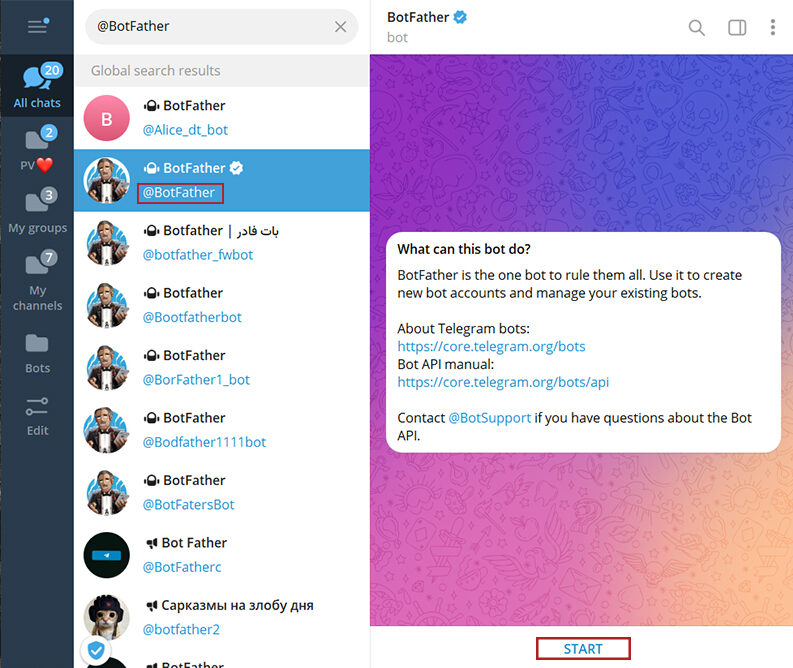
Task: Open the hamburger main menu
Action: coord(38,26)
